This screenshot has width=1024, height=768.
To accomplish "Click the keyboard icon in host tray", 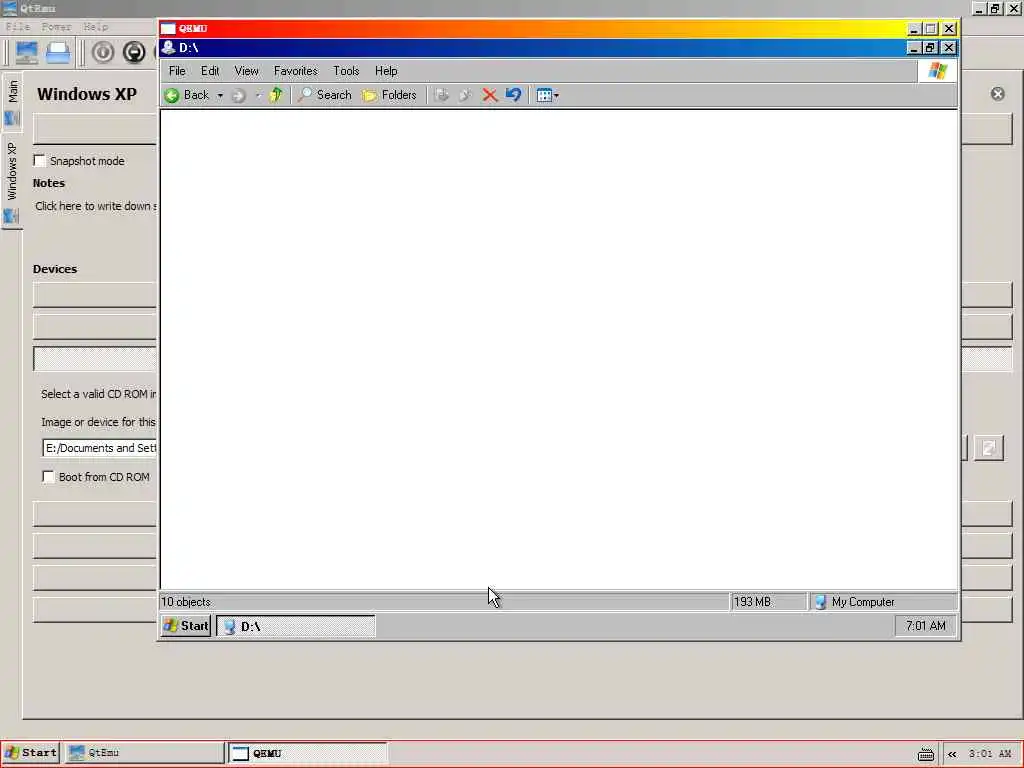I will [926, 755].
